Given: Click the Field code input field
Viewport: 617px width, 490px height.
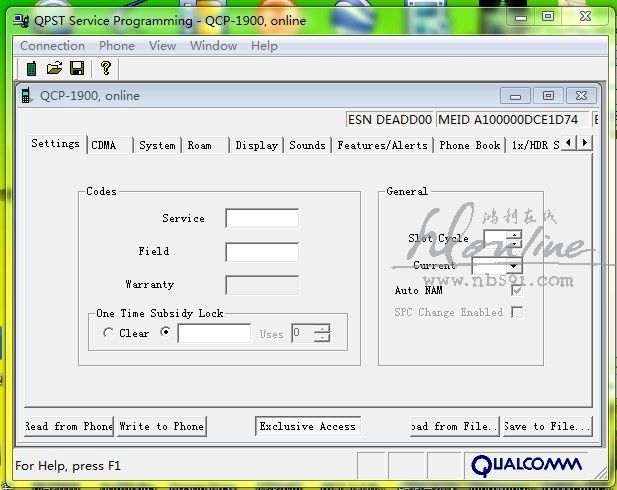Looking at the screenshot, I should 262,252.
